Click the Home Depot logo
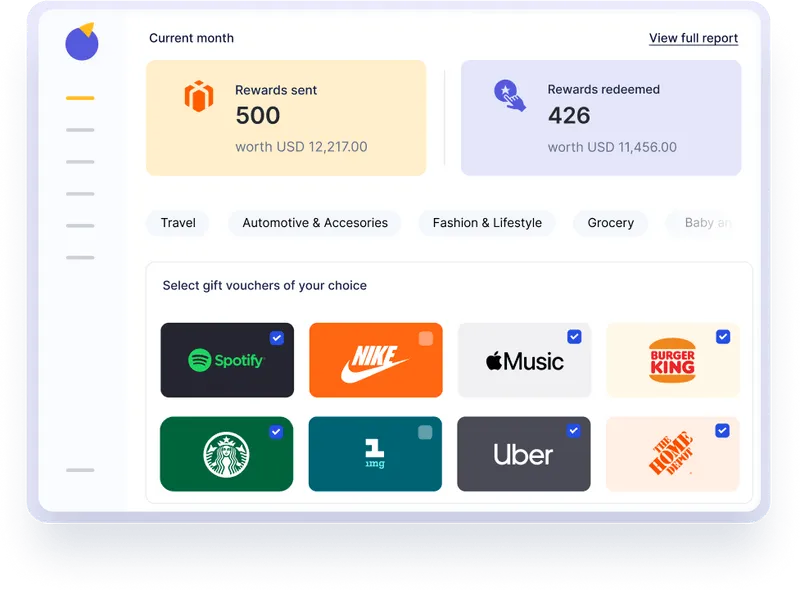The width and height of the screenshot is (800, 590). click(x=671, y=453)
